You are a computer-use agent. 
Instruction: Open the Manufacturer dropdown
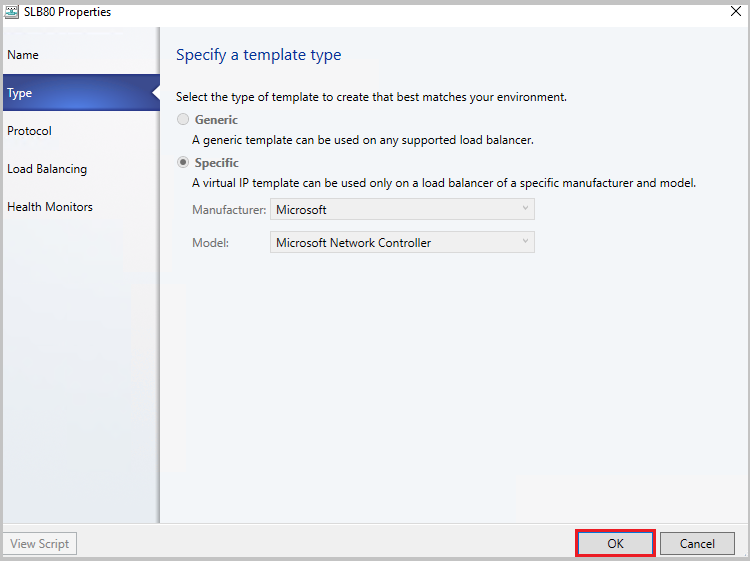[x=402, y=209]
